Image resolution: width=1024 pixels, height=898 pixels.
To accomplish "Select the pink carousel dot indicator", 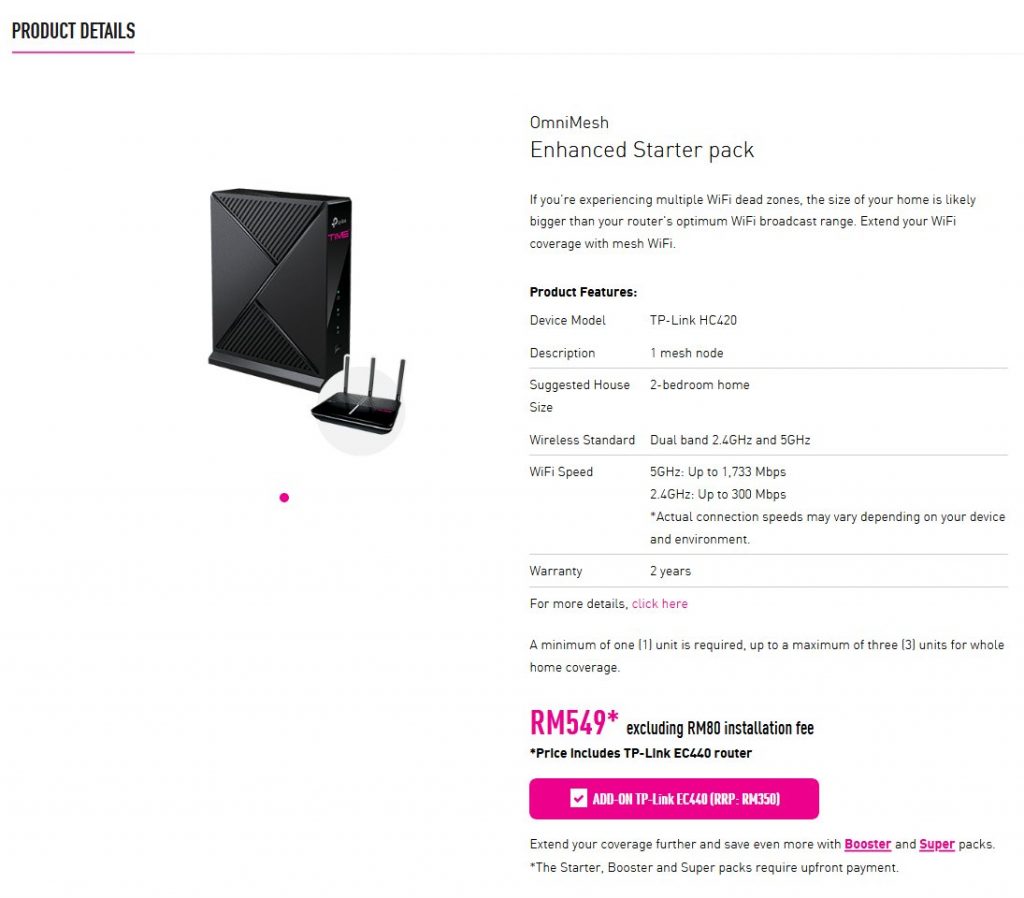I will click(284, 498).
